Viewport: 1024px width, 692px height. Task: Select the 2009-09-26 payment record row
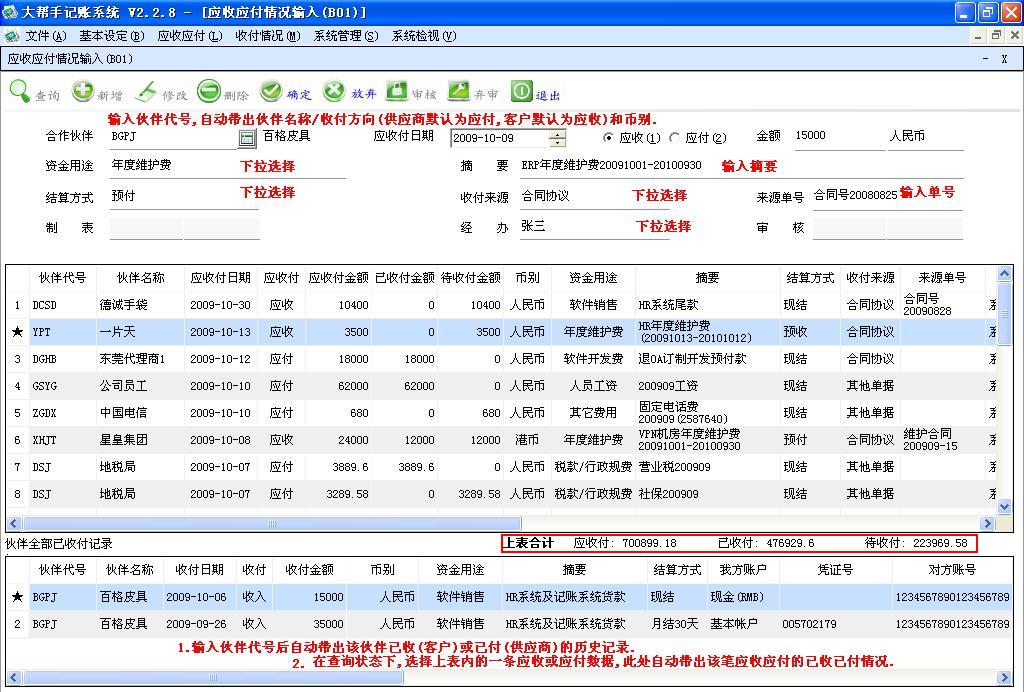508,623
